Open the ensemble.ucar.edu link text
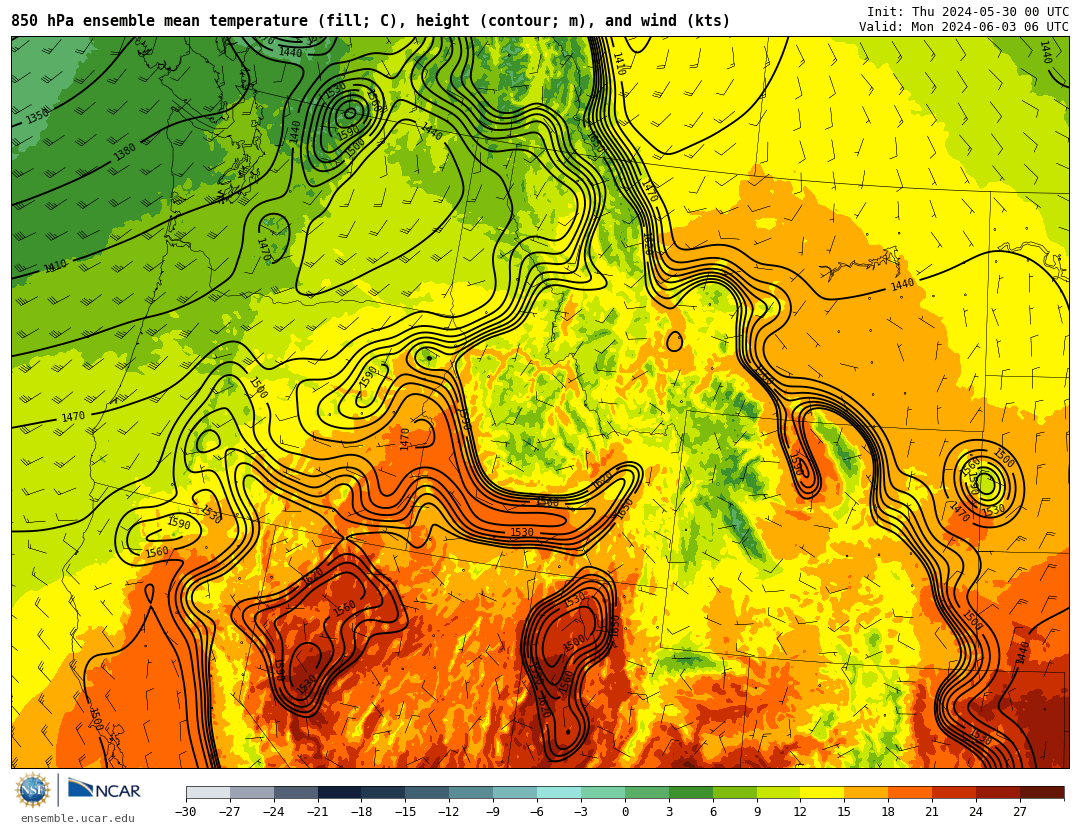This screenshot has width=1080, height=831. point(78,819)
